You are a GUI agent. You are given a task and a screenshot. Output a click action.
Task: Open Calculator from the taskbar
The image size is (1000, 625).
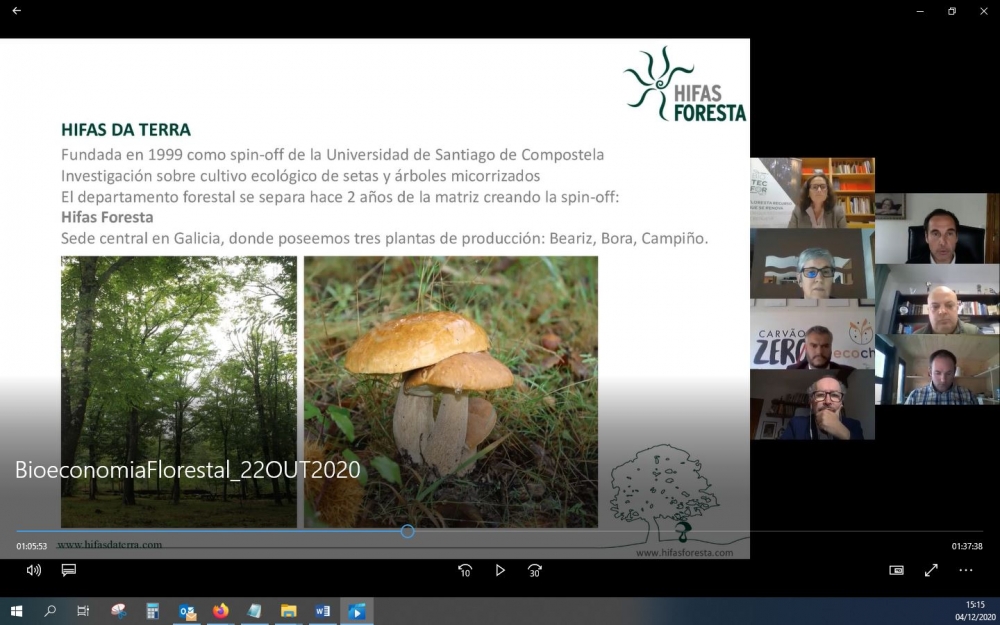tap(153, 611)
